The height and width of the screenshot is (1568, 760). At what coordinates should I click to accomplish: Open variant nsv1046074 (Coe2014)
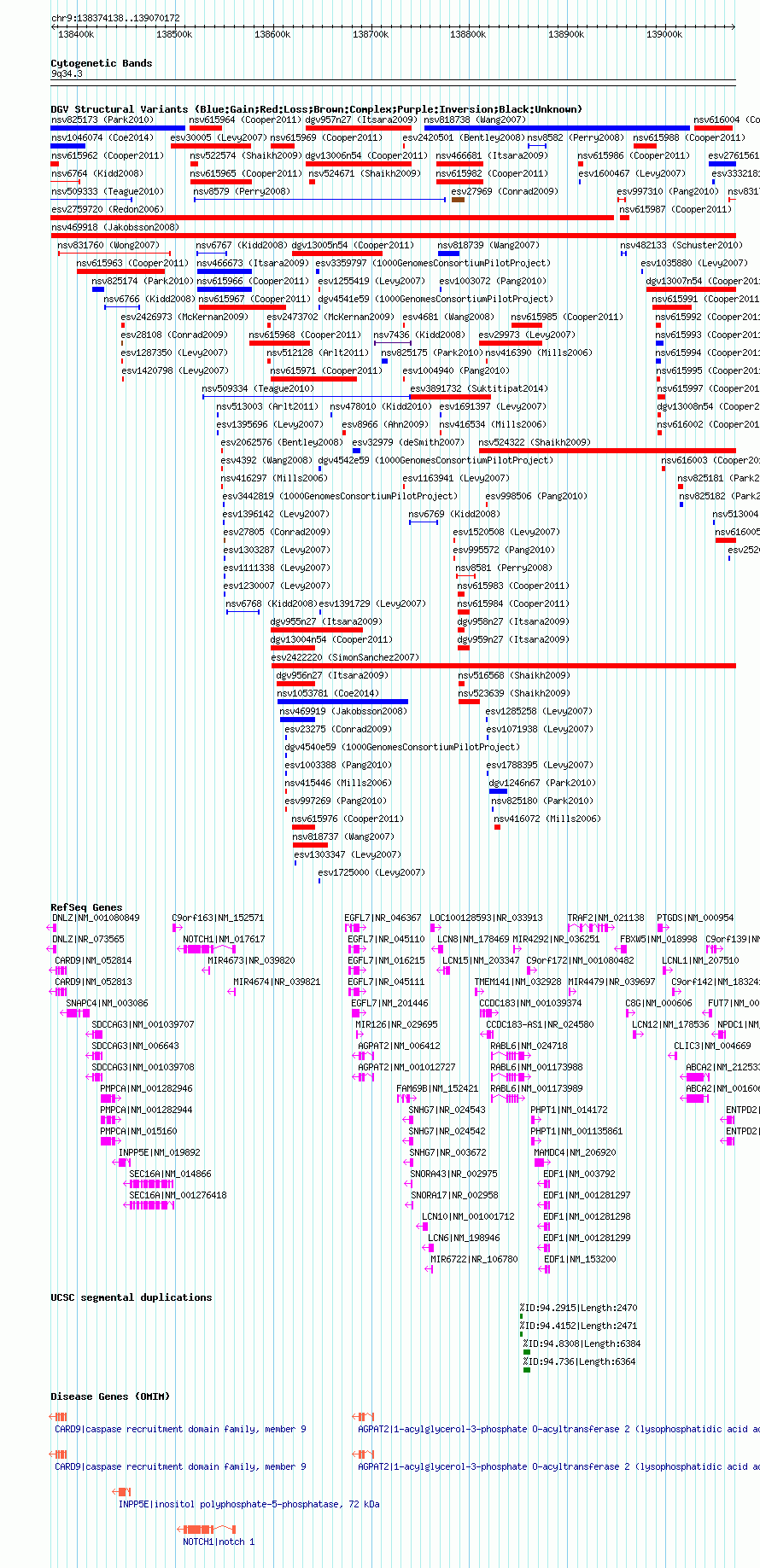point(102,137)
